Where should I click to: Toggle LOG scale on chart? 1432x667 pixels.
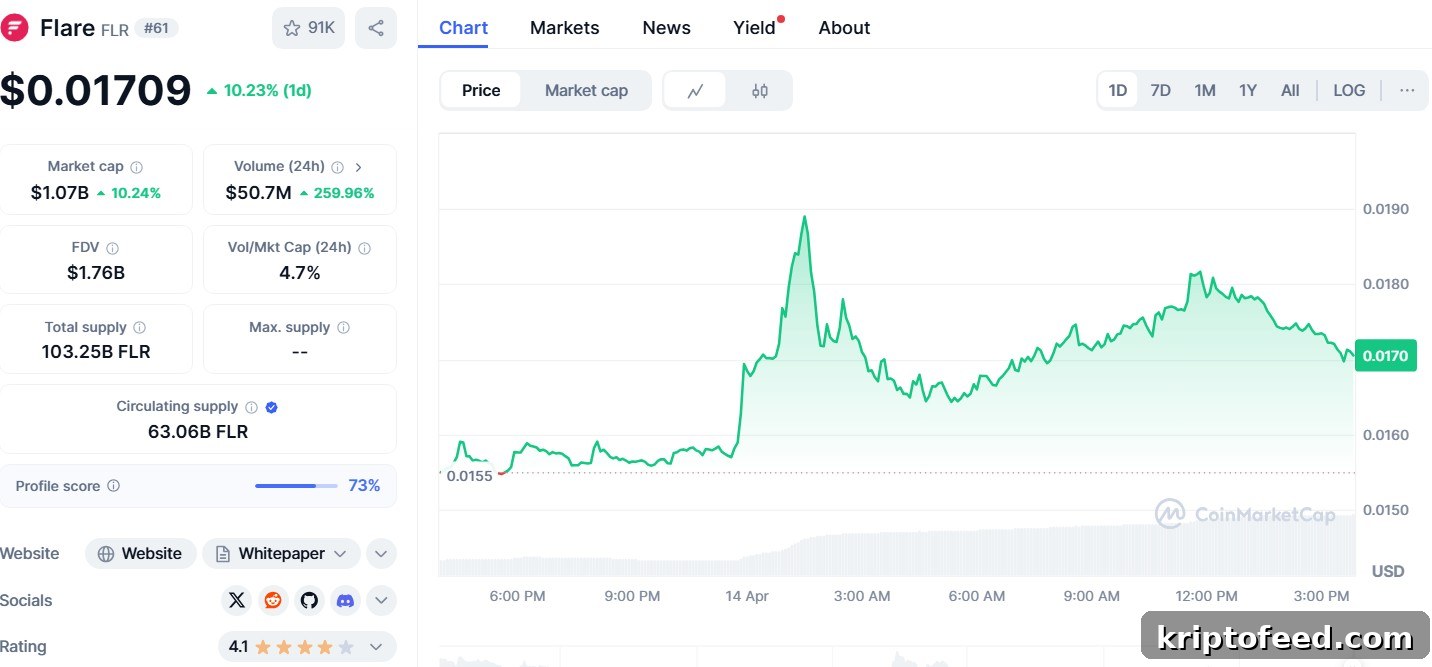[1349, 90]
